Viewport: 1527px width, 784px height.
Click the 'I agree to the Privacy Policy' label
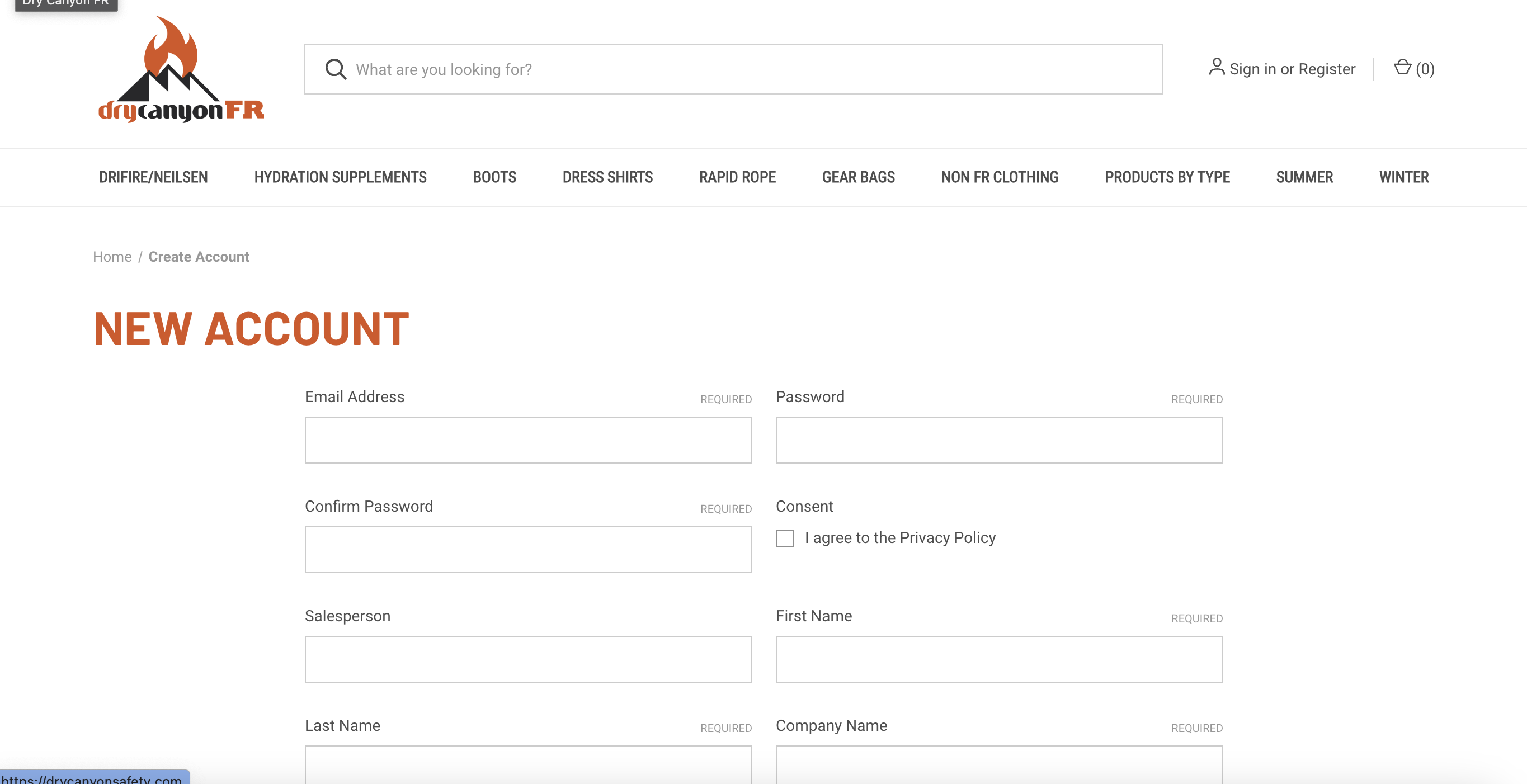(900, 537)
